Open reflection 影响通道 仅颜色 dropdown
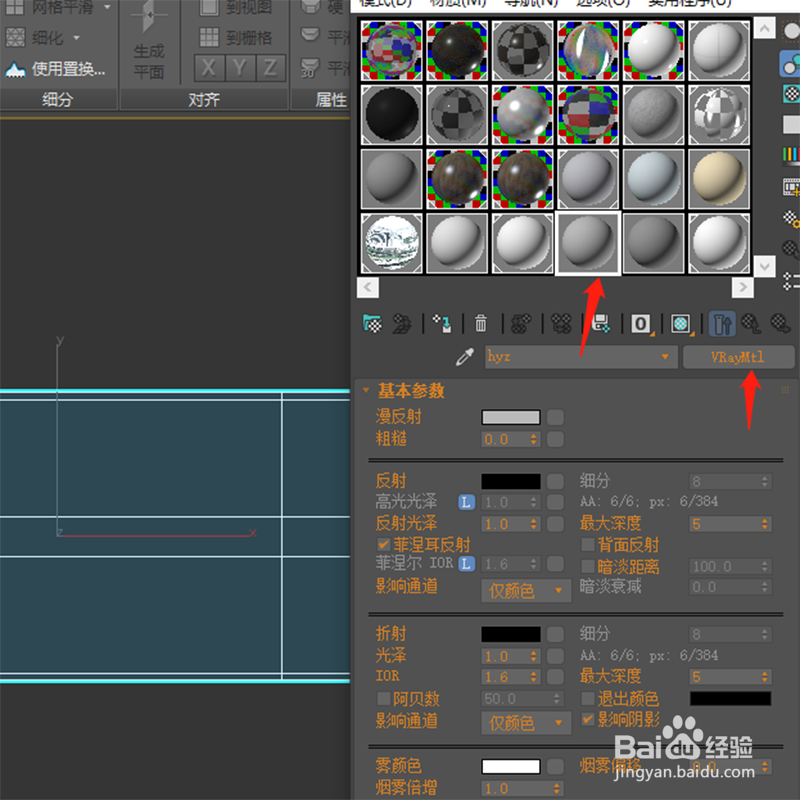This screenshot has height=800, width=800. (x=526, y=591)
